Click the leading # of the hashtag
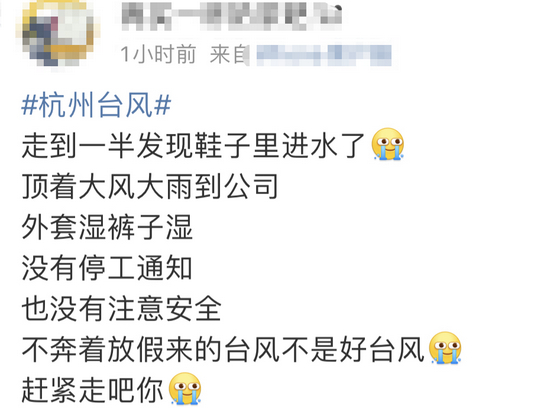Viewport: 550px width, 408px height. 29,105
